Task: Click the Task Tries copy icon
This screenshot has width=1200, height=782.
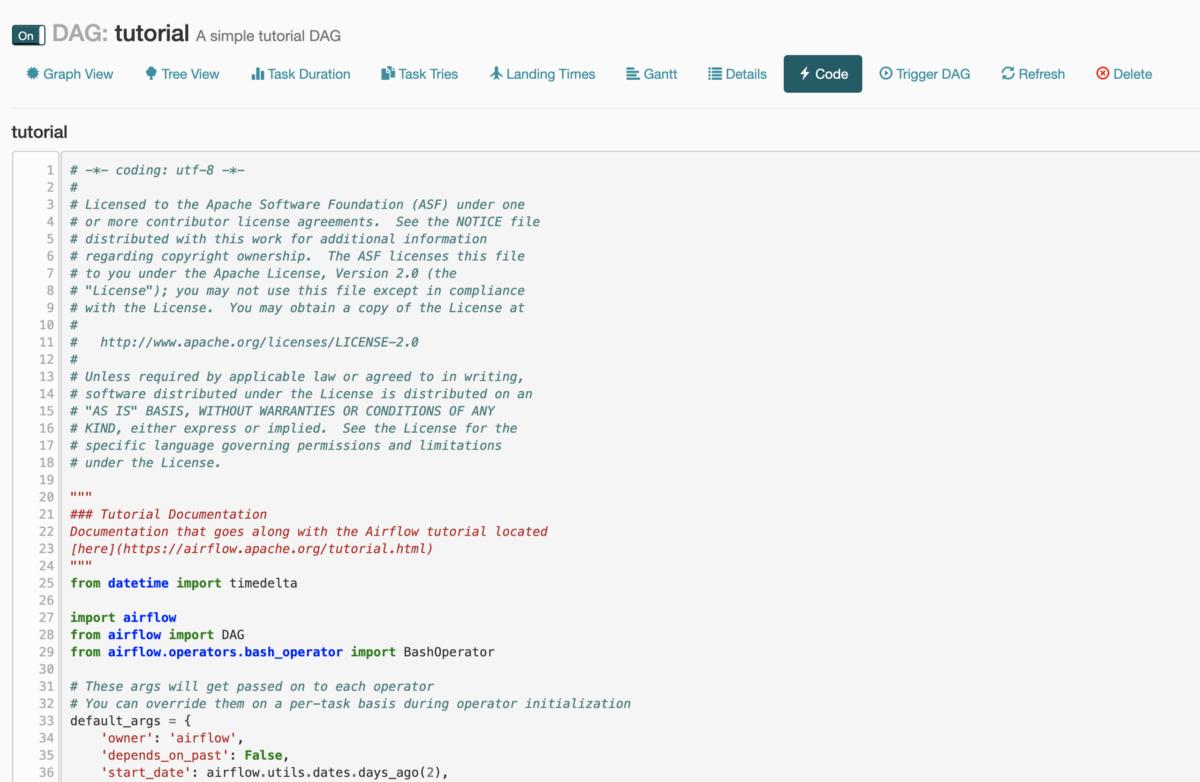Action: [x=388, y=74]
